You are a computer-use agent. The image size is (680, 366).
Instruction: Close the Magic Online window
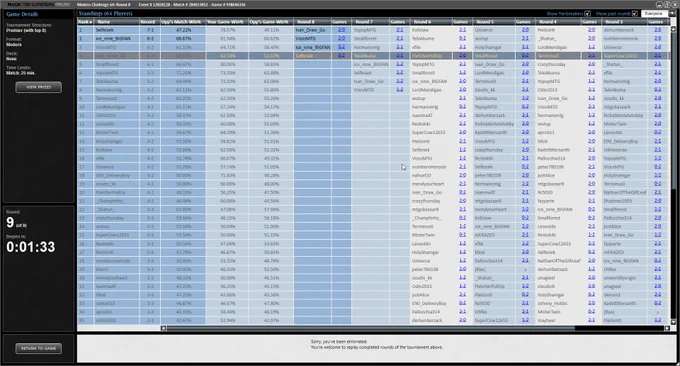click(674, 4)
